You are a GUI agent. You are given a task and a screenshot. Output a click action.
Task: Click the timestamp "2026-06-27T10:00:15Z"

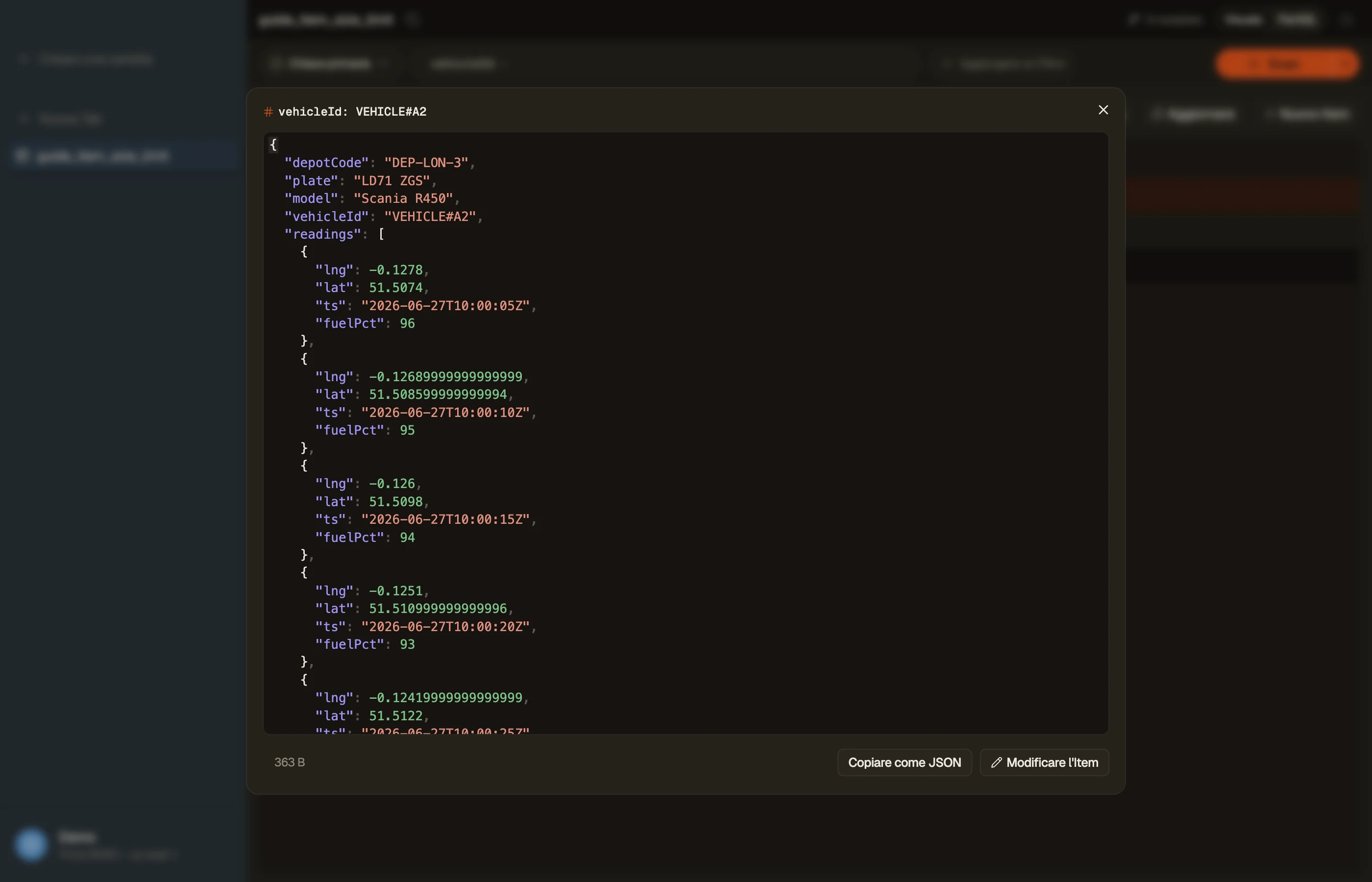coord(445,519)
